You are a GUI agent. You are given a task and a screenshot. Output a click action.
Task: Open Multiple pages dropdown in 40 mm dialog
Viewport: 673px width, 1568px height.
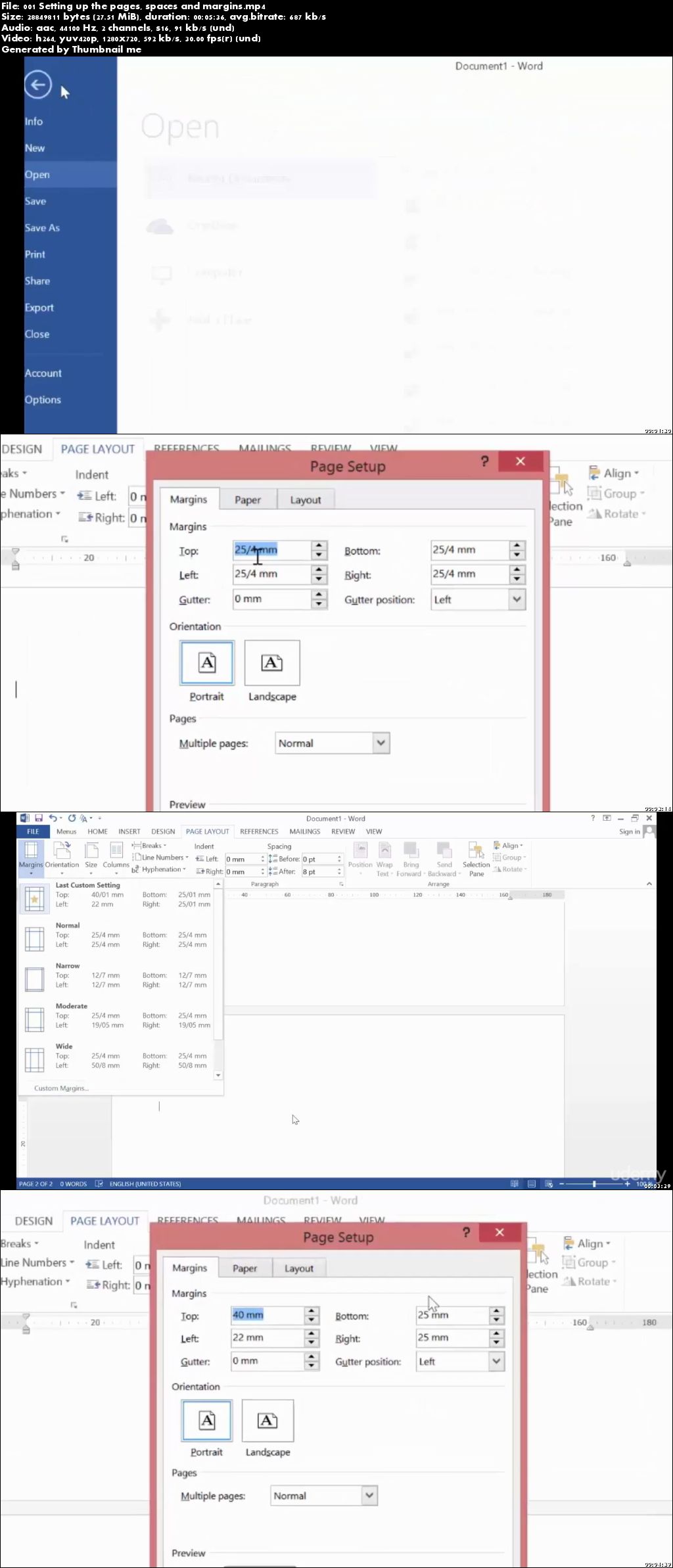coord(369,1496)
